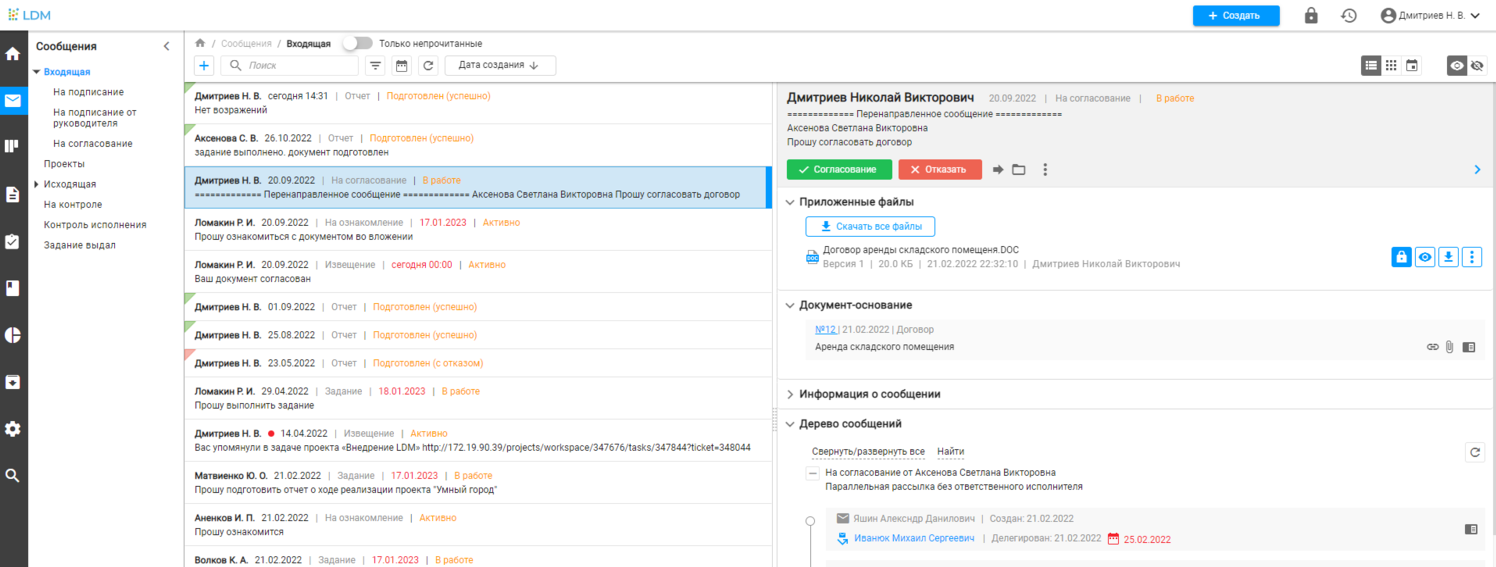The image size is (1496, 567).
Task: Expand the Исходящая folder tree
Action: tap(37, 185)
